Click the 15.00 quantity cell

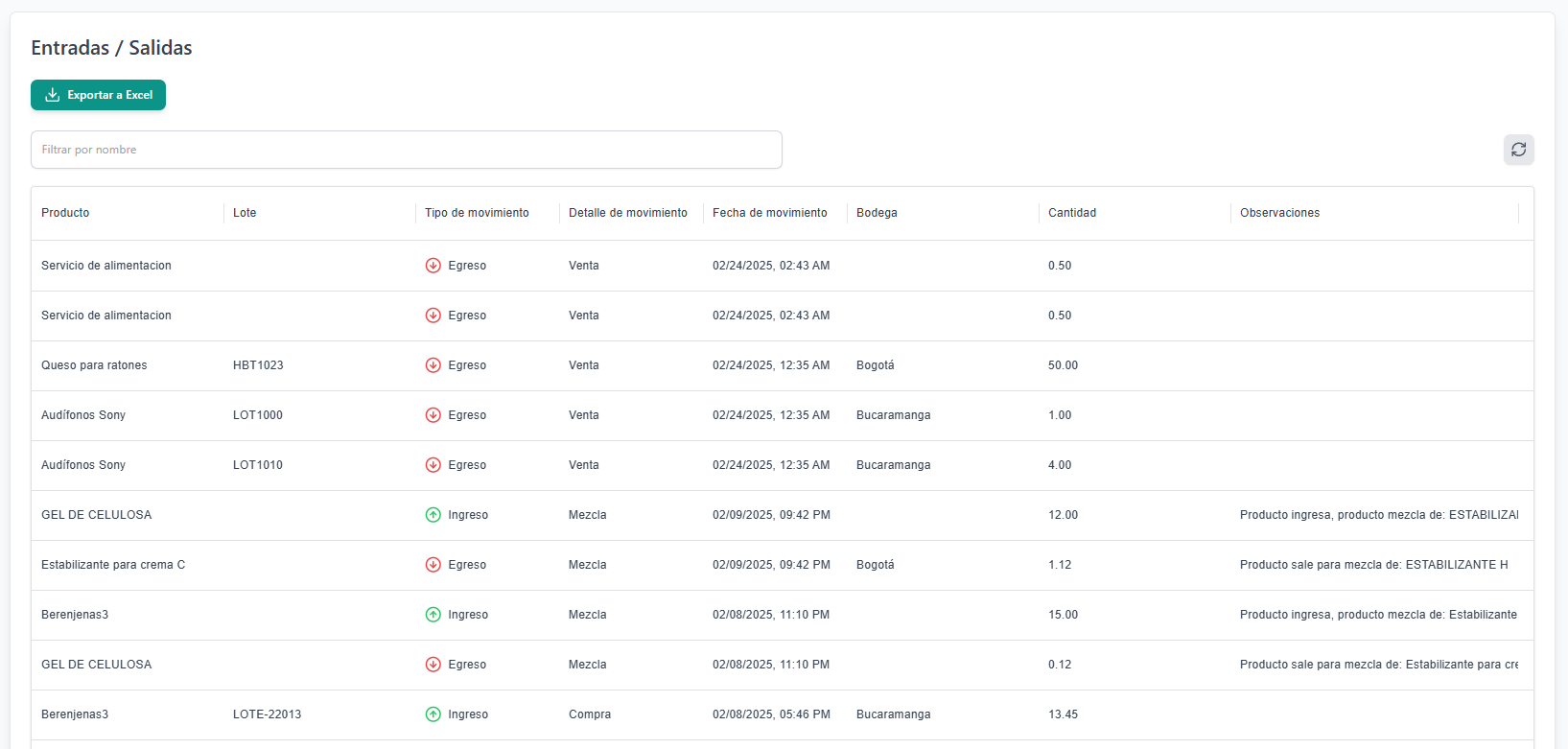1063,615
